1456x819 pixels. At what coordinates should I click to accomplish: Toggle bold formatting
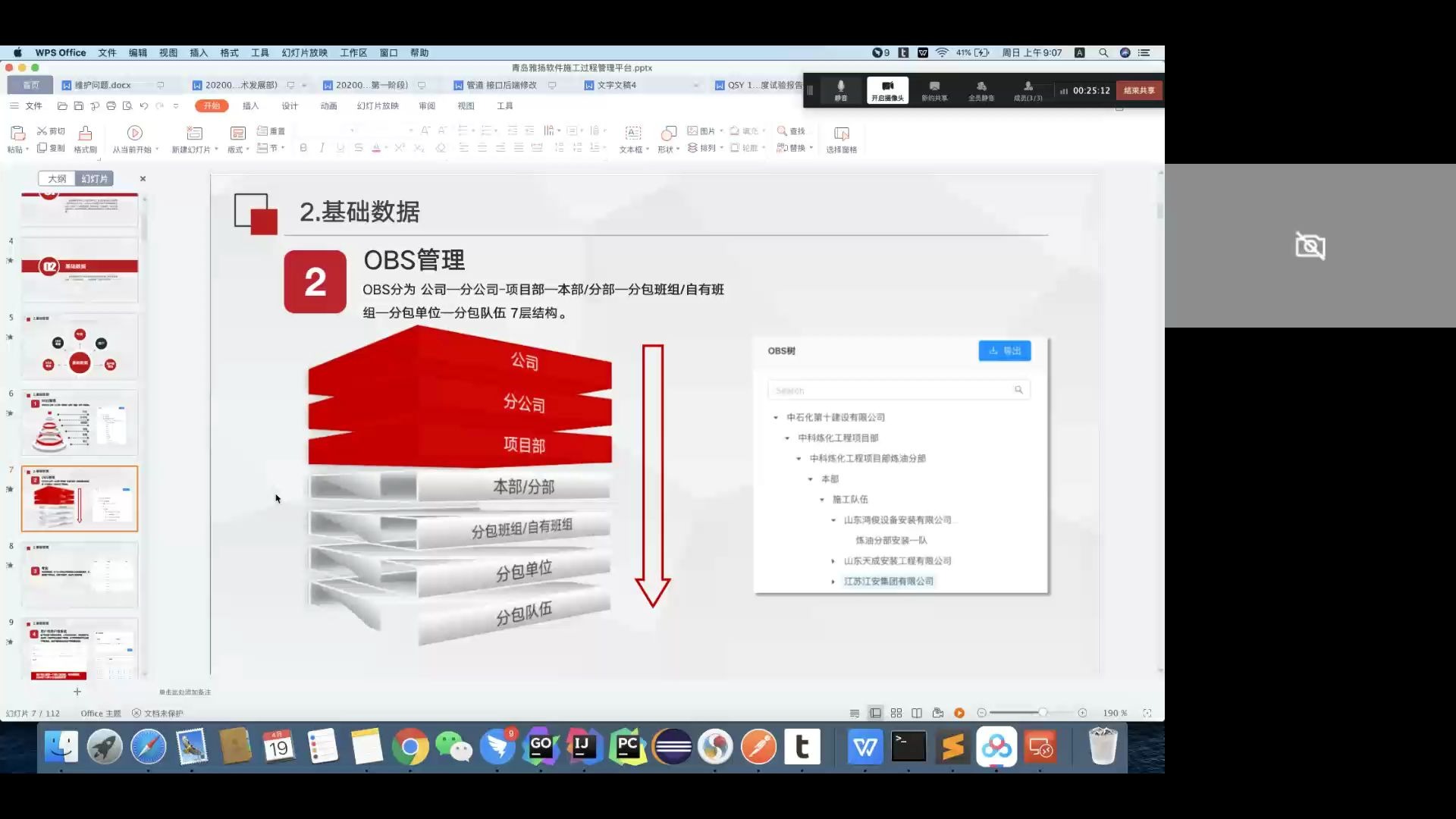tap(302, 148)
